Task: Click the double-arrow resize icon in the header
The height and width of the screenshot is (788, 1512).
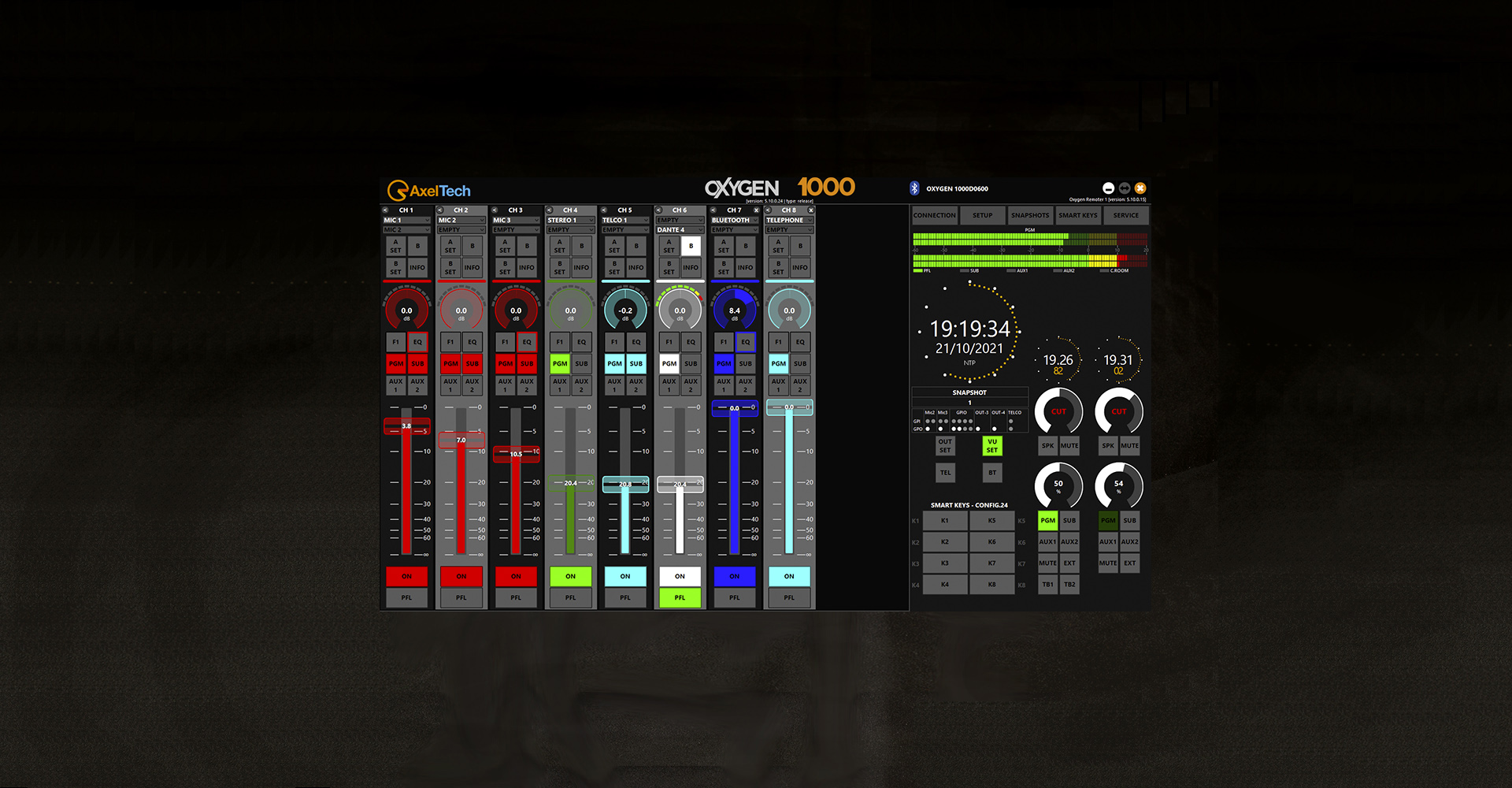Action: coord(1125,188)
